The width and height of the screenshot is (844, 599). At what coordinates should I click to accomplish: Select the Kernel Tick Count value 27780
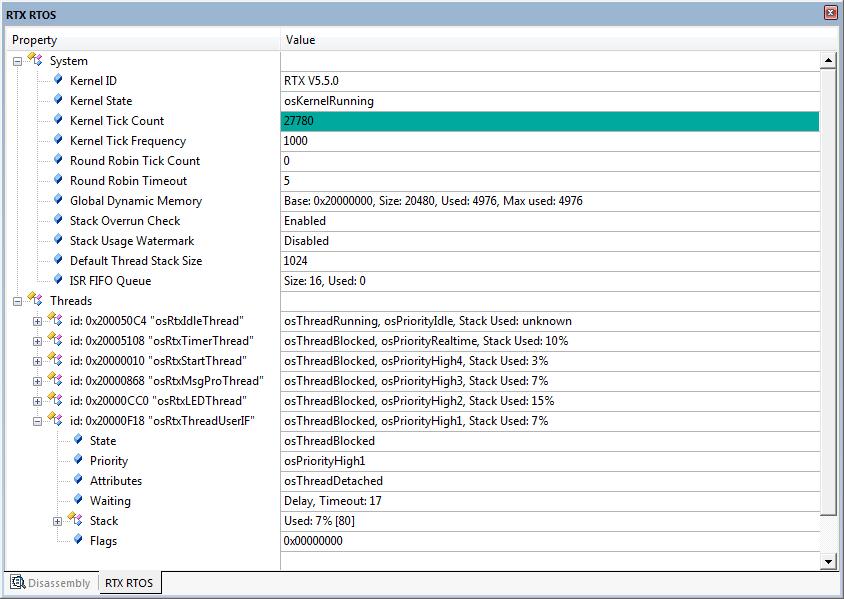tap(549, 121)
